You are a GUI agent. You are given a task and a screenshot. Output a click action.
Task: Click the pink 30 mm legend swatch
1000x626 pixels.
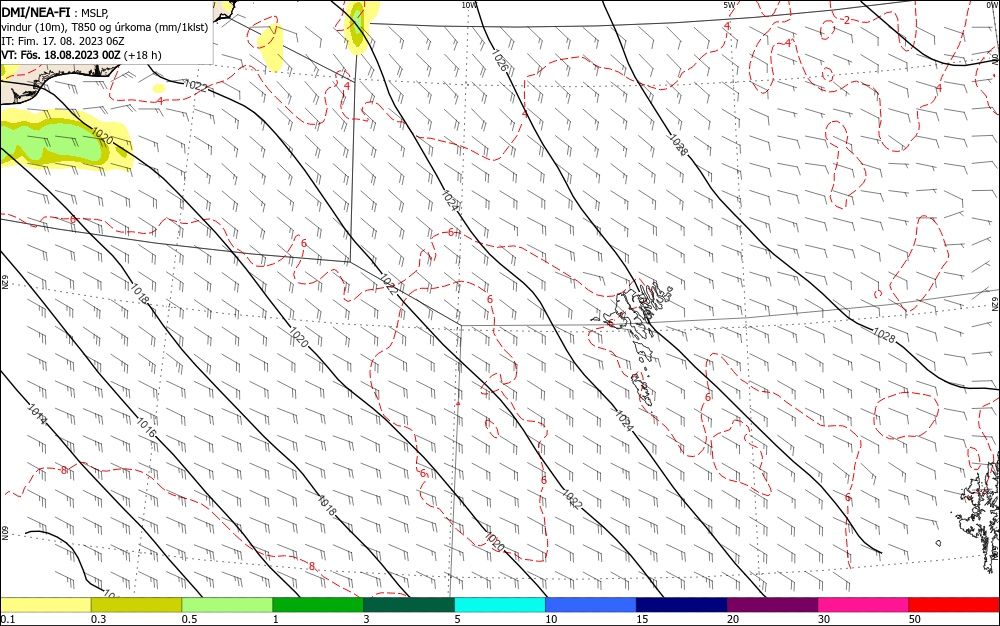863,605
